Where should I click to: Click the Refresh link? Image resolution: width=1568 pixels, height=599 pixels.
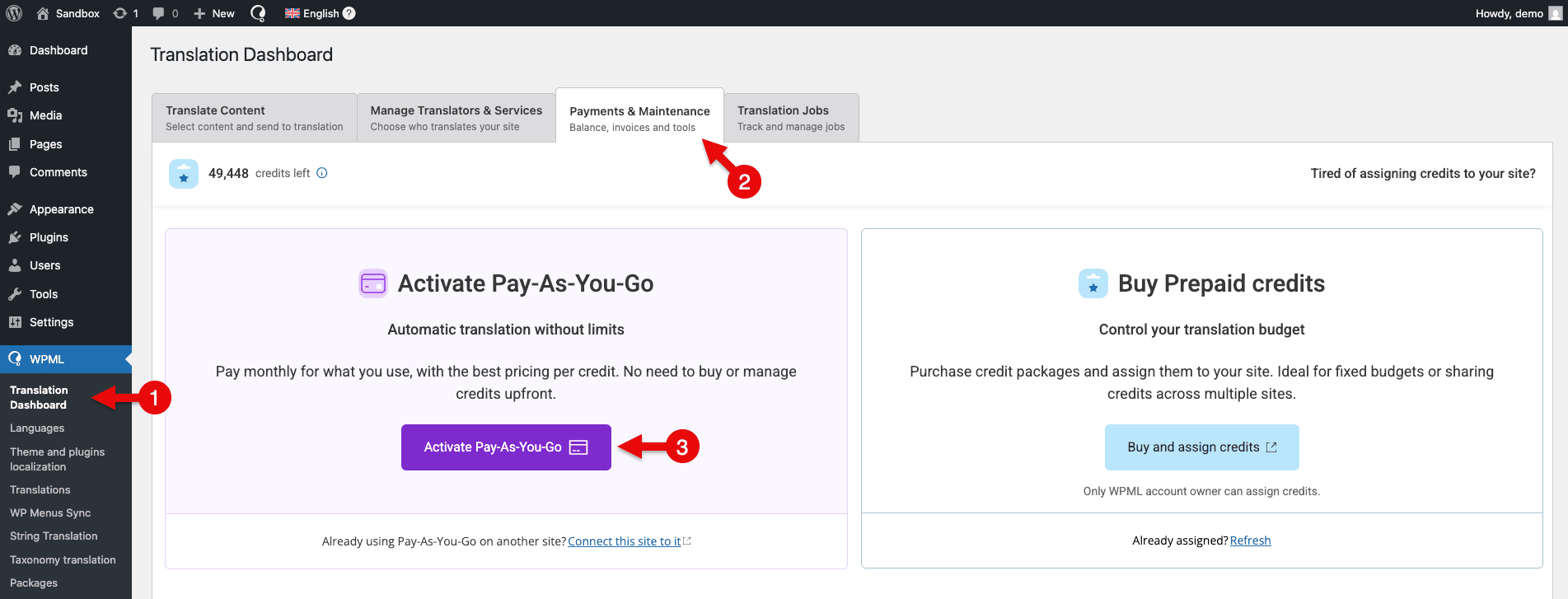(1250, 541)
